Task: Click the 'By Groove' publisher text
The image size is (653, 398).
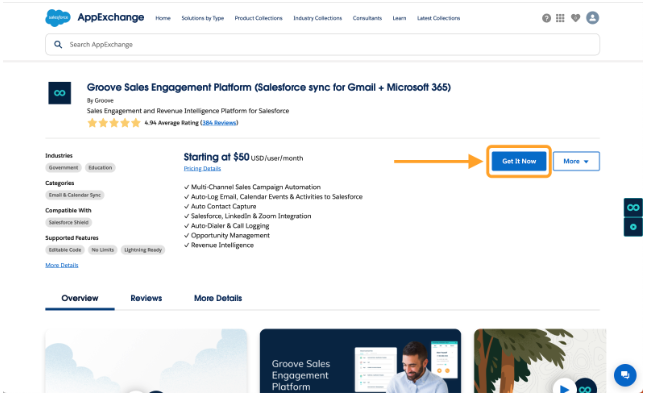Action: (100, 101)
